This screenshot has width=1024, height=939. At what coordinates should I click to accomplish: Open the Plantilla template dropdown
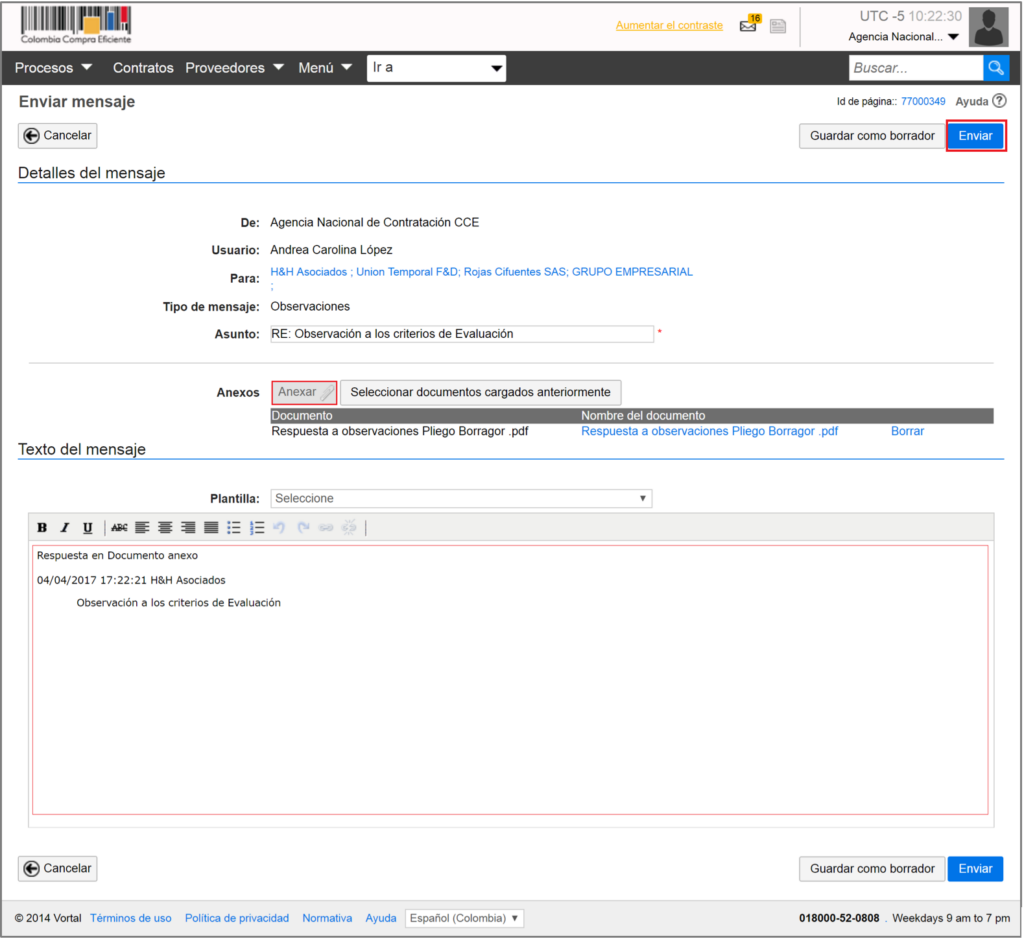pos(461,498)
